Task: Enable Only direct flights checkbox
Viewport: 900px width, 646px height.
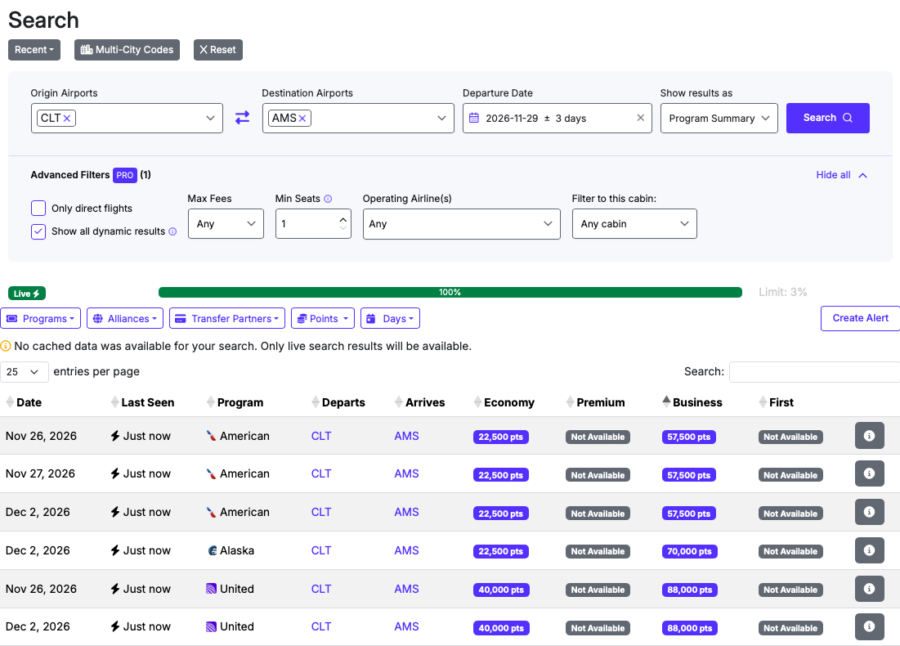Action: click(38, 208)
